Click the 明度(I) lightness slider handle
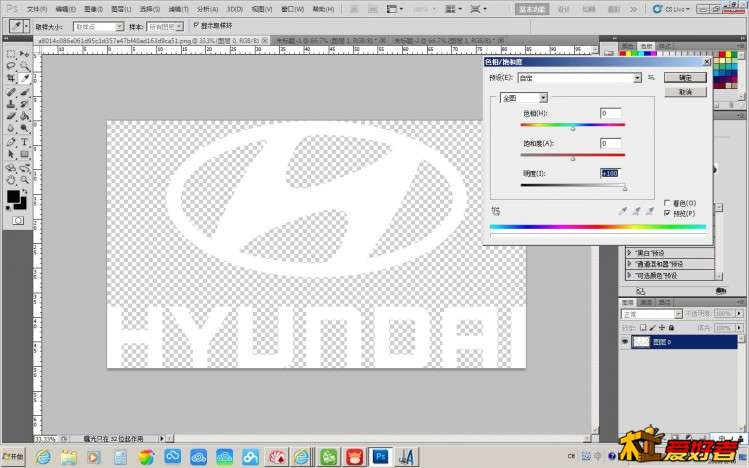The height and width of the screenshot is (468, 749). pos(625,189)
